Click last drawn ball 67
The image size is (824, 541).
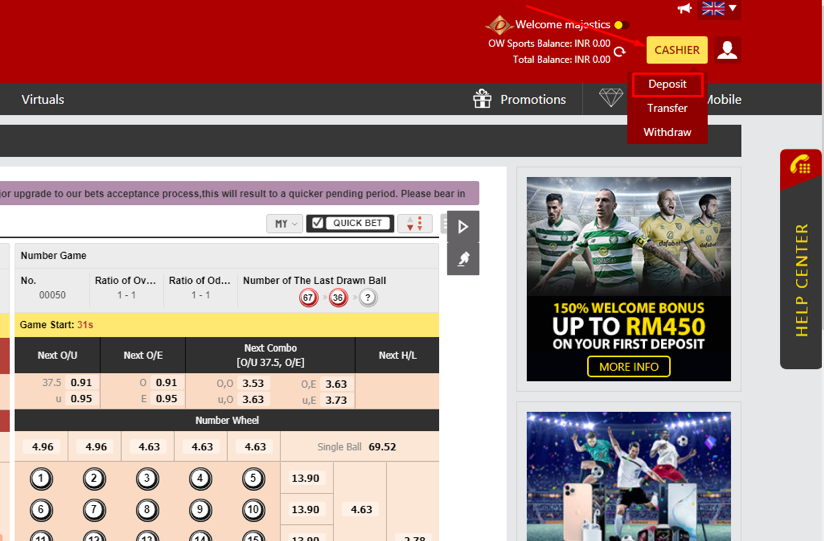coord(308,298)
